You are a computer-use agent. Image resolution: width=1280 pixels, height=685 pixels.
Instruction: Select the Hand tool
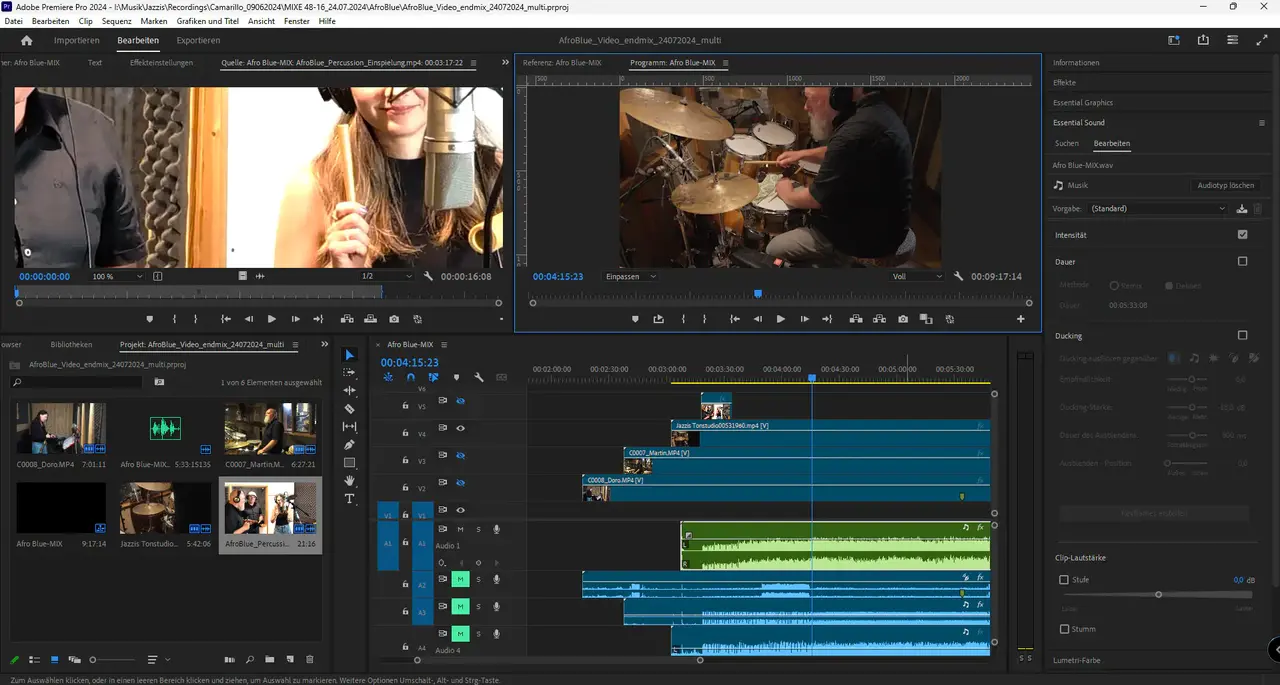349,481
